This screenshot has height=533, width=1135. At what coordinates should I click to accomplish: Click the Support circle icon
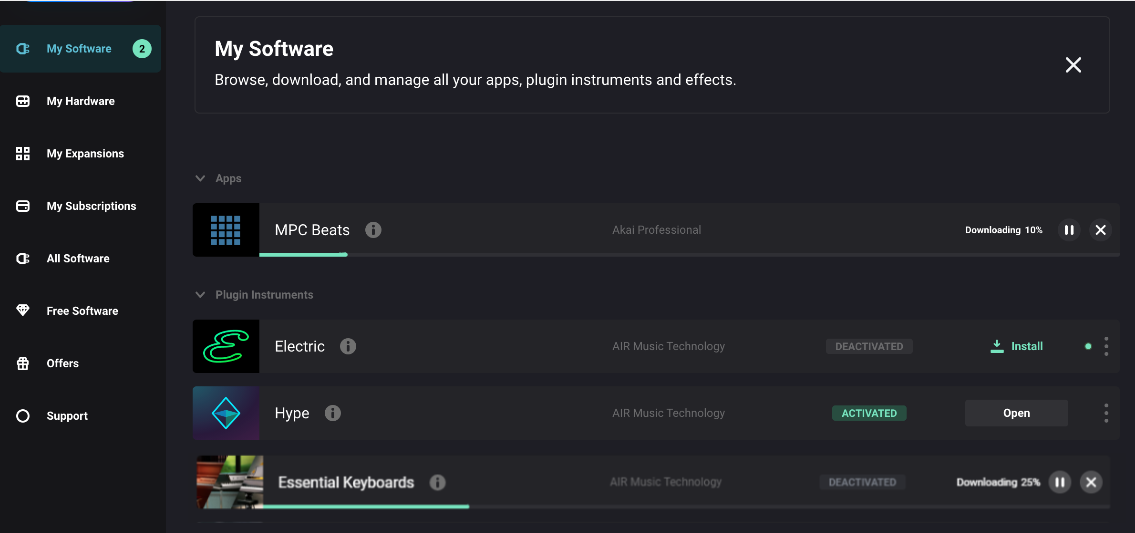pos(22,416)
